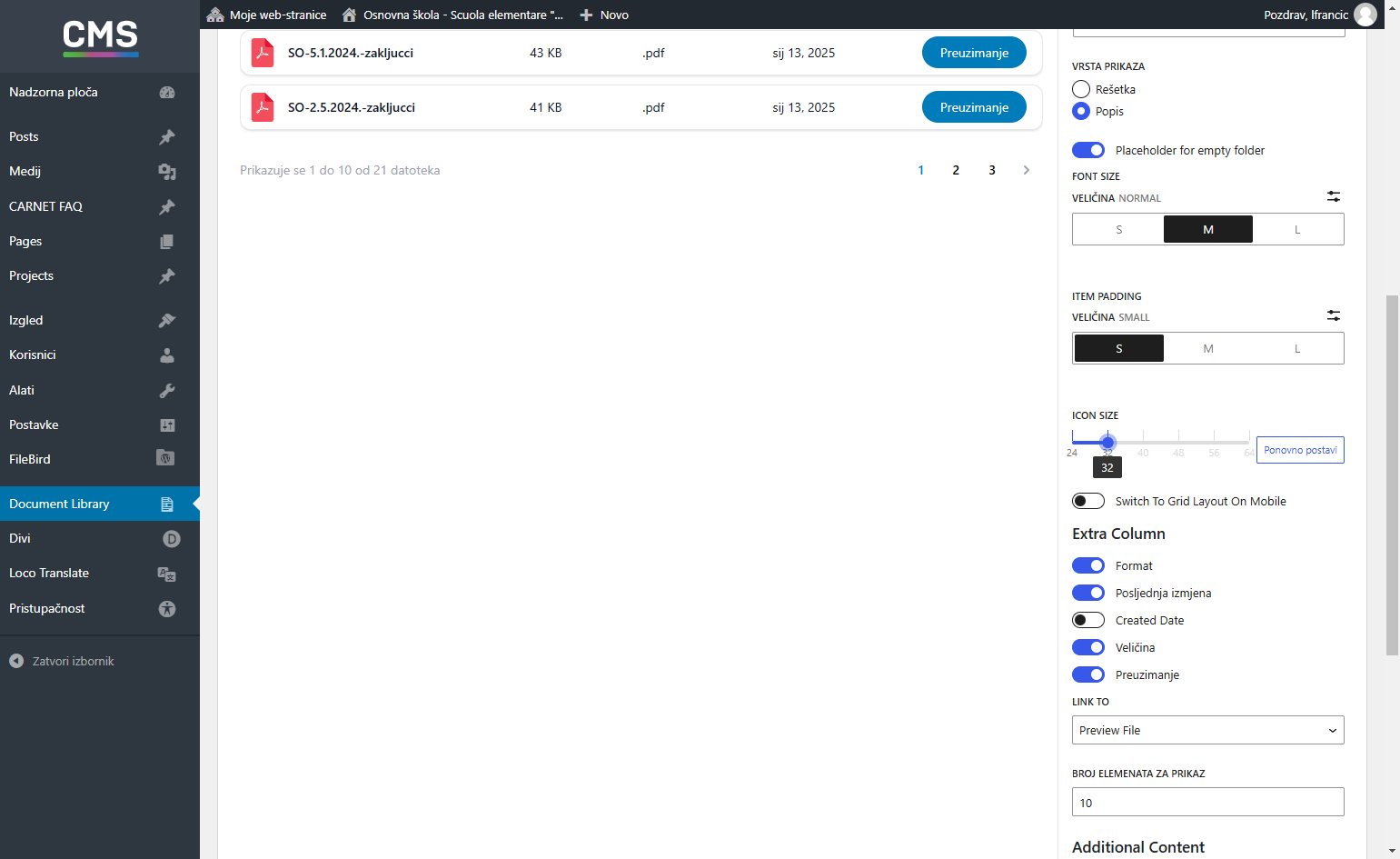
Task: Click the 48 mark on Icon Size slider
Action: click(1178, 452)
